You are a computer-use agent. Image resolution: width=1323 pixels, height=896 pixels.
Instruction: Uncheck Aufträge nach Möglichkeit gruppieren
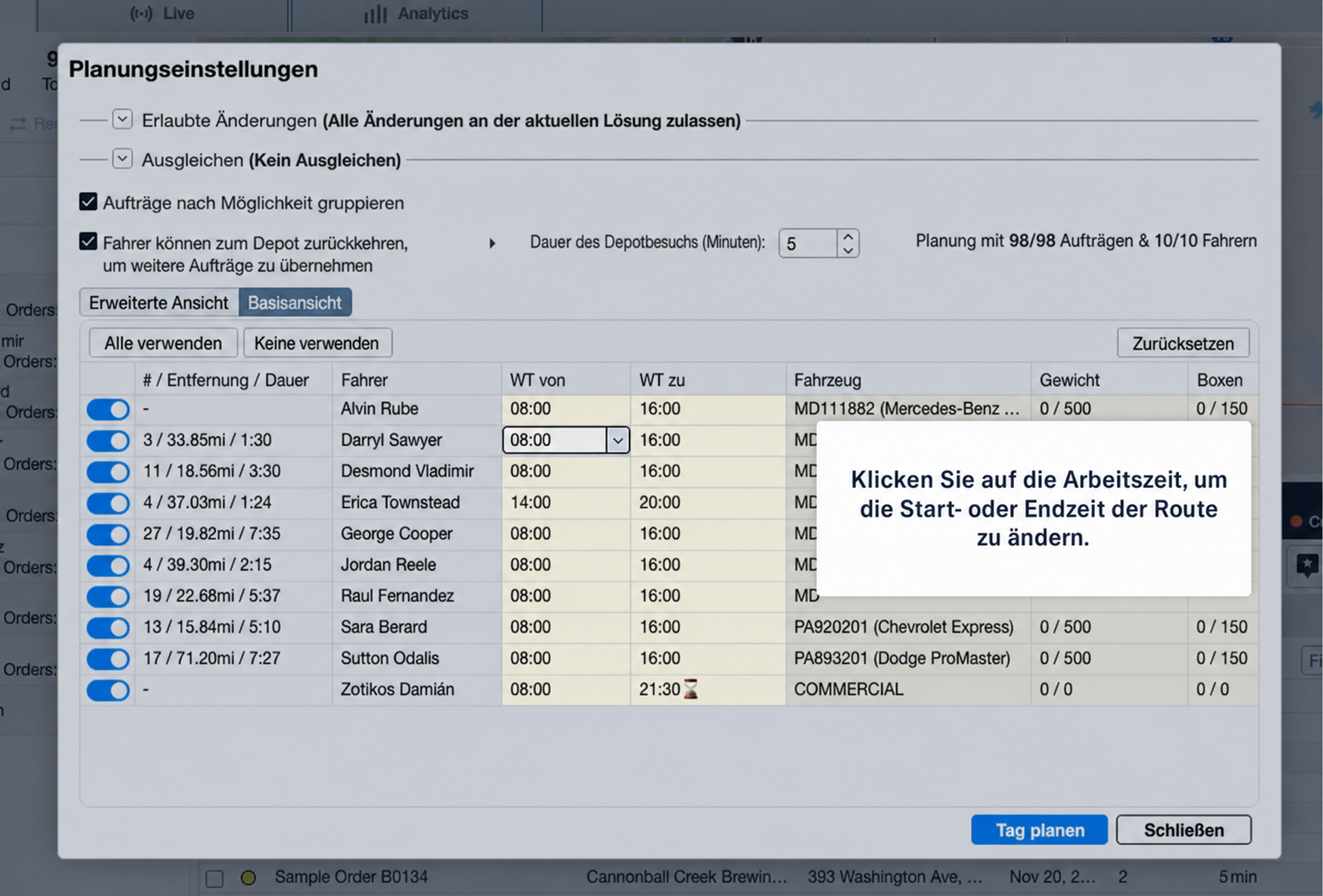[x=88, y=202]
